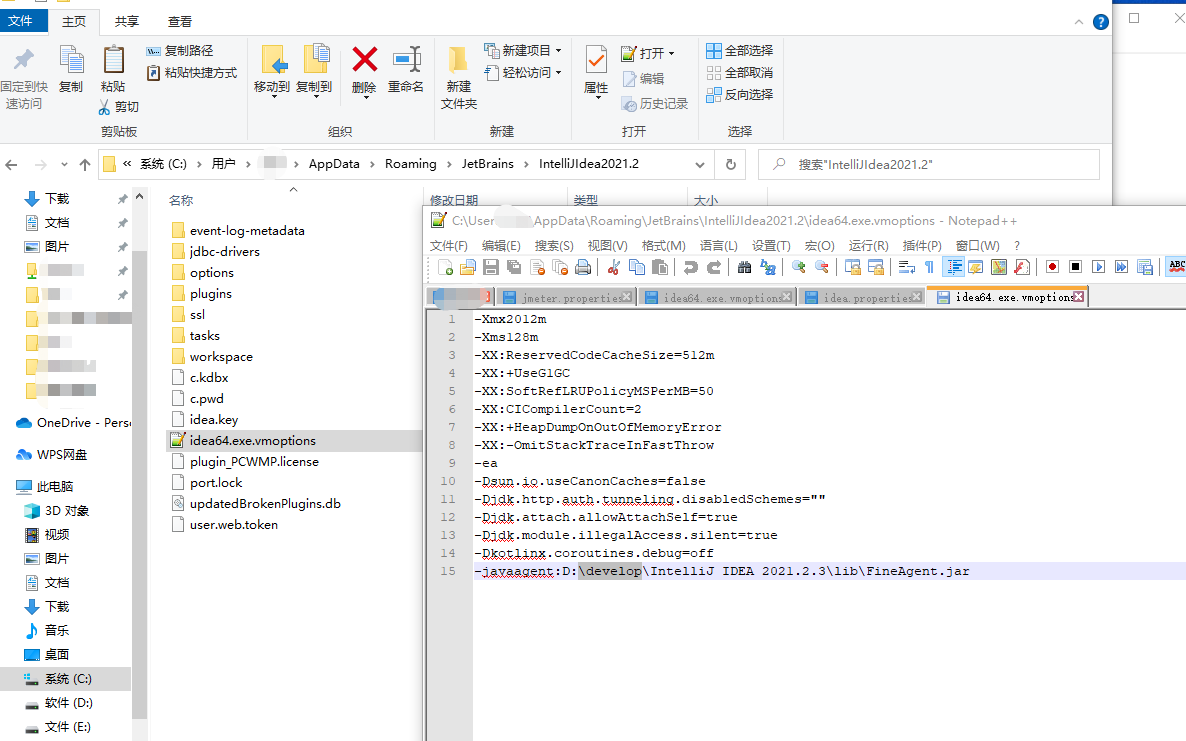Collapse the Explorer ribbon chevron

click(x=1079, y=22)
